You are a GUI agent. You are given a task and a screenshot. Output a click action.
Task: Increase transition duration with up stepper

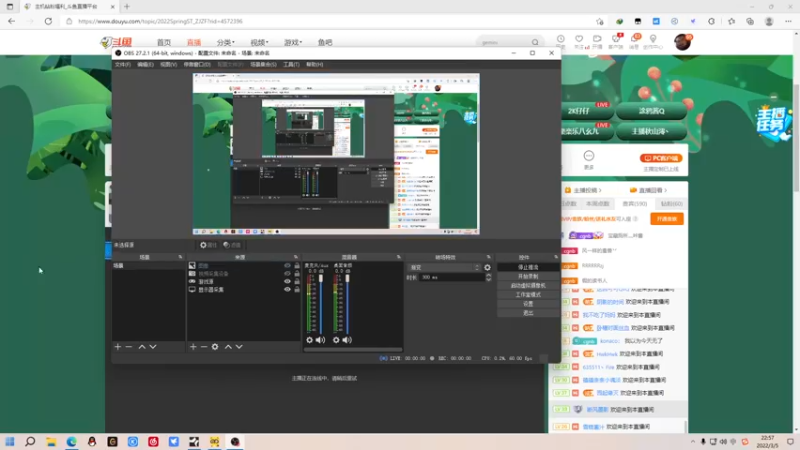(488, 276)
